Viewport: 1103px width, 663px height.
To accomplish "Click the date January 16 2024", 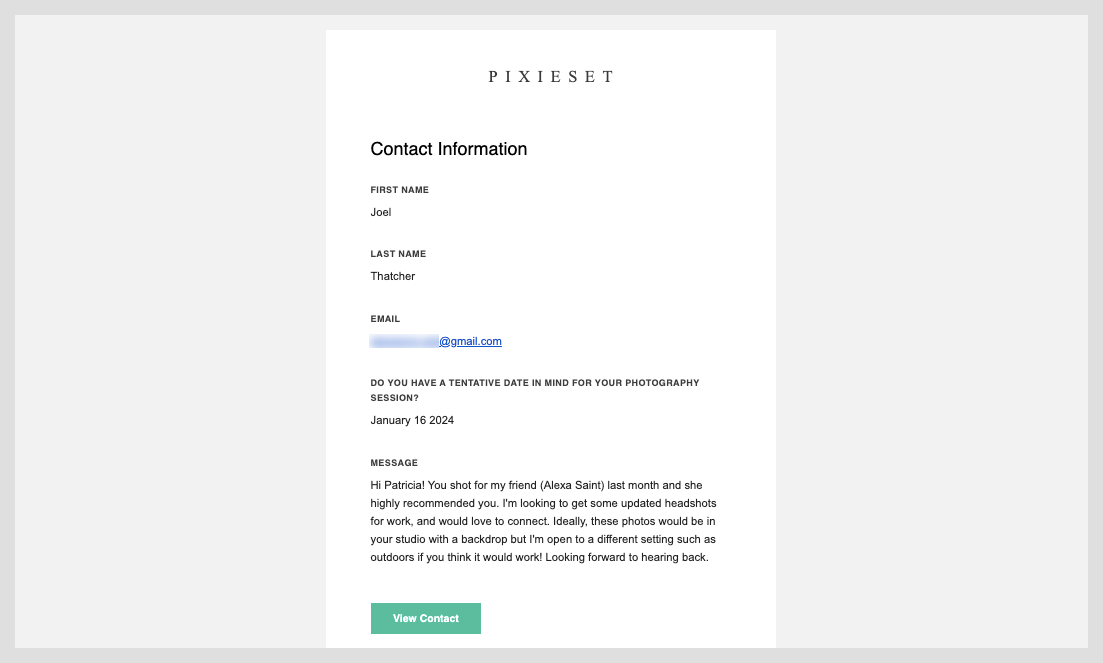I will click(412, 420).
